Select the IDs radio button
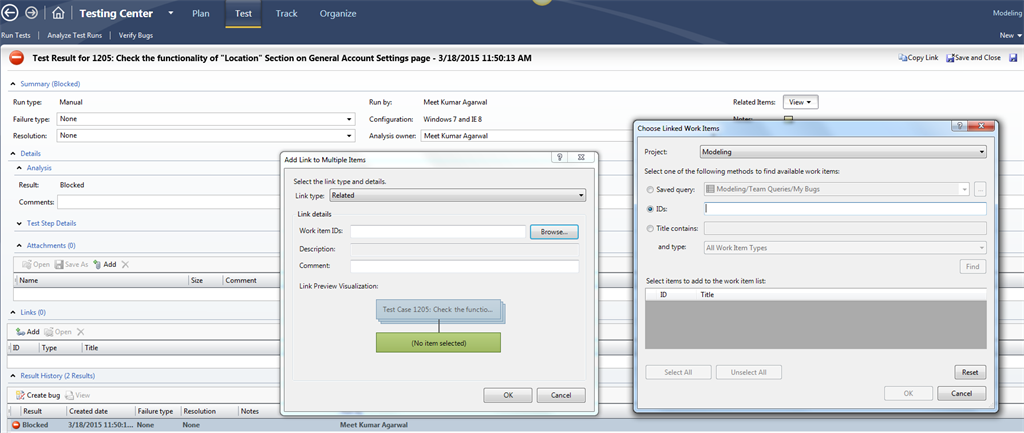 (650, 209)
